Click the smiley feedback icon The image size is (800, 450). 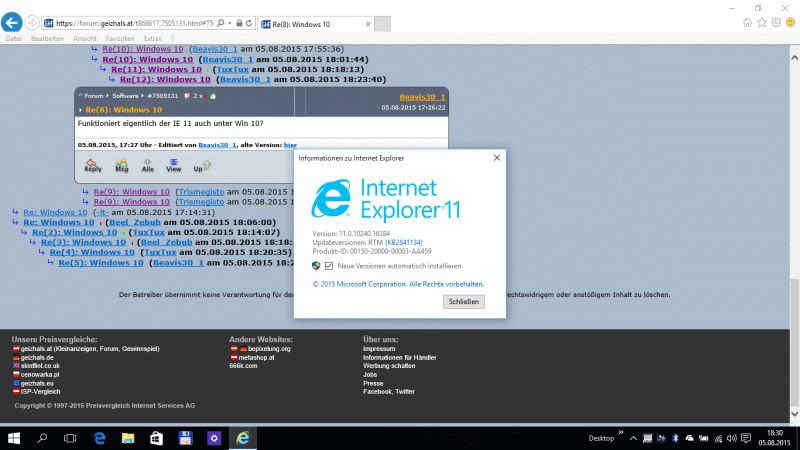[790, 22]
